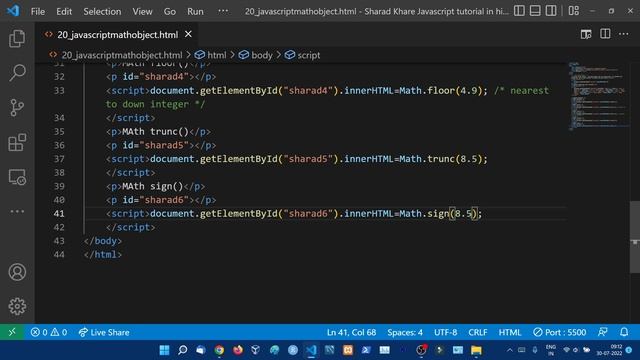Split the editor right
This screenshot has height=360, width=640.
[605, 34]
